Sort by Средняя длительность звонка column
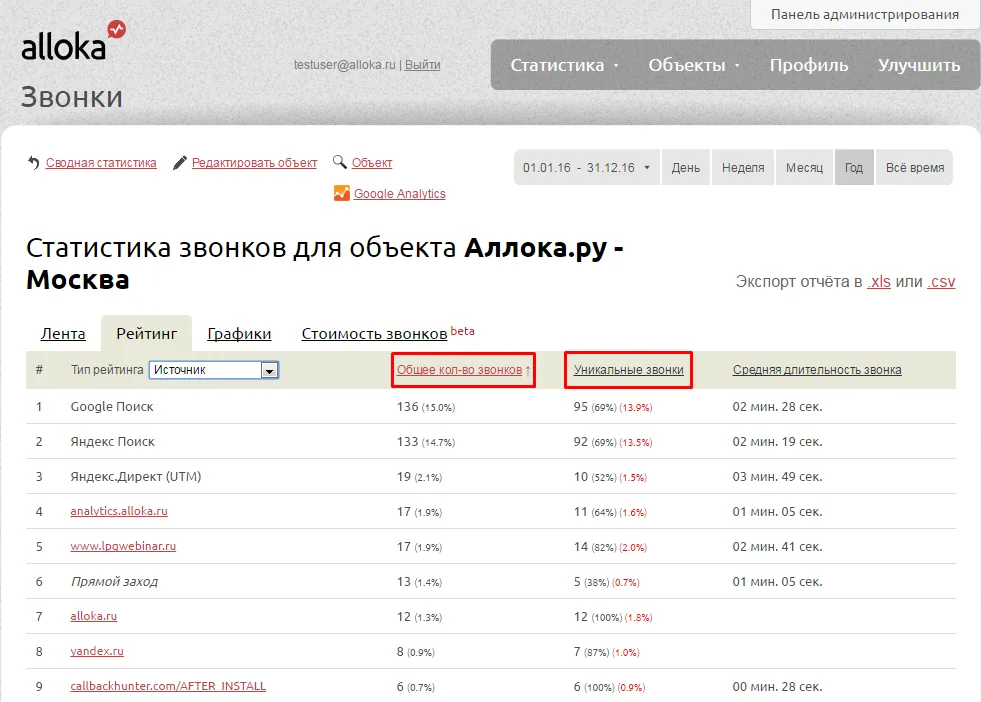This screenshot has height=702, width=981. pyautogui.click(x=817, y=370)
